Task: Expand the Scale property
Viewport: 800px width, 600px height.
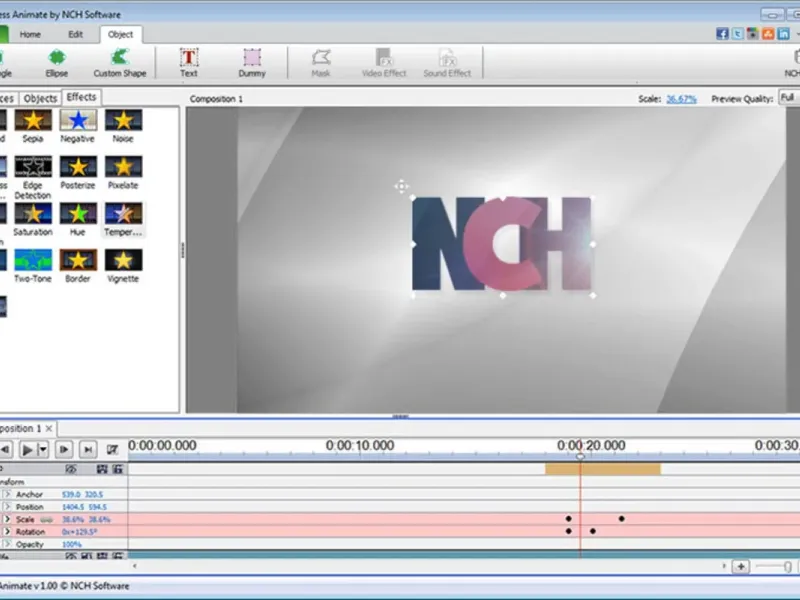Action: (7, 519)
